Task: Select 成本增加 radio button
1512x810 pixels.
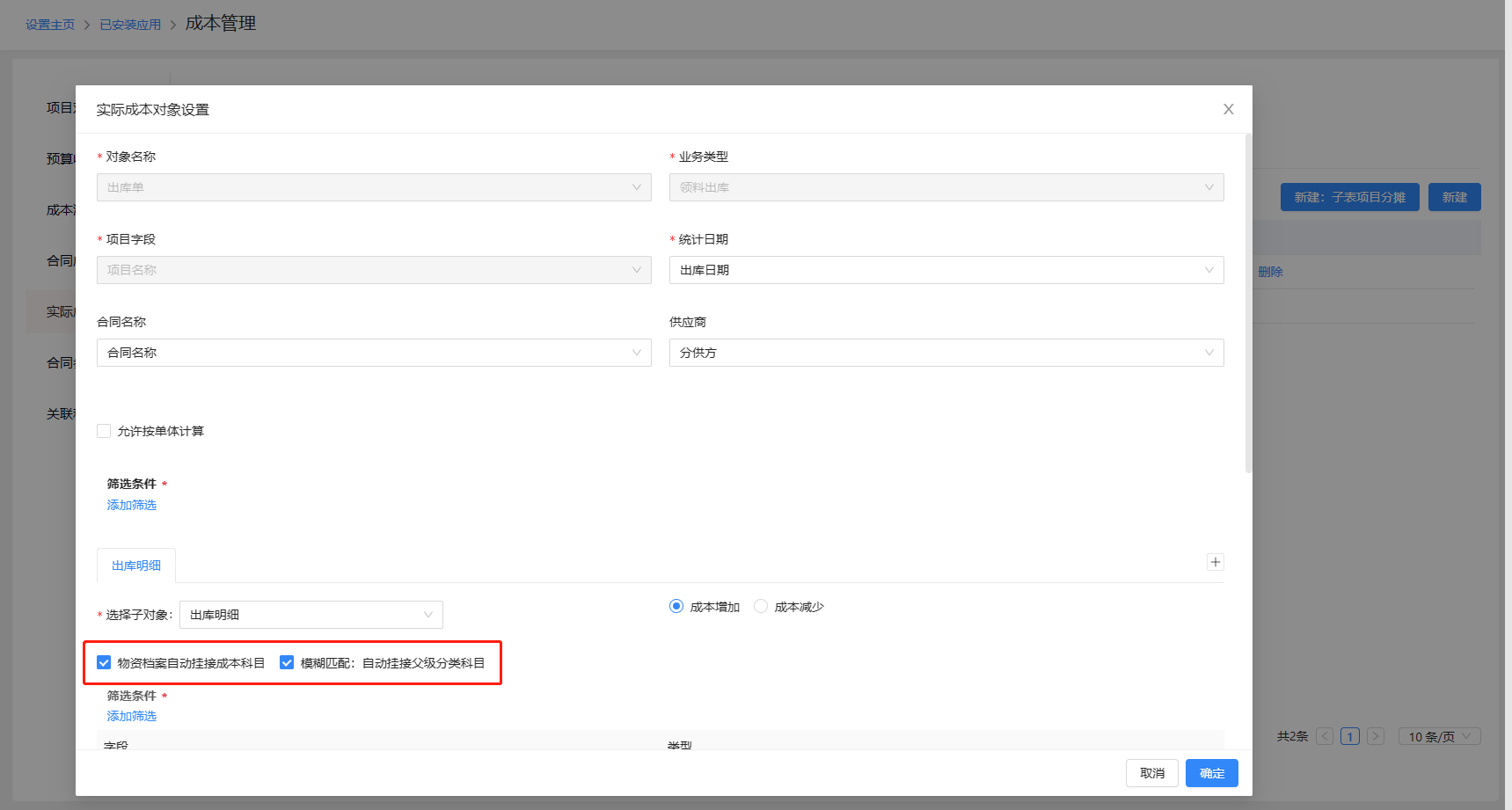Action: click(x=676, y=607)
